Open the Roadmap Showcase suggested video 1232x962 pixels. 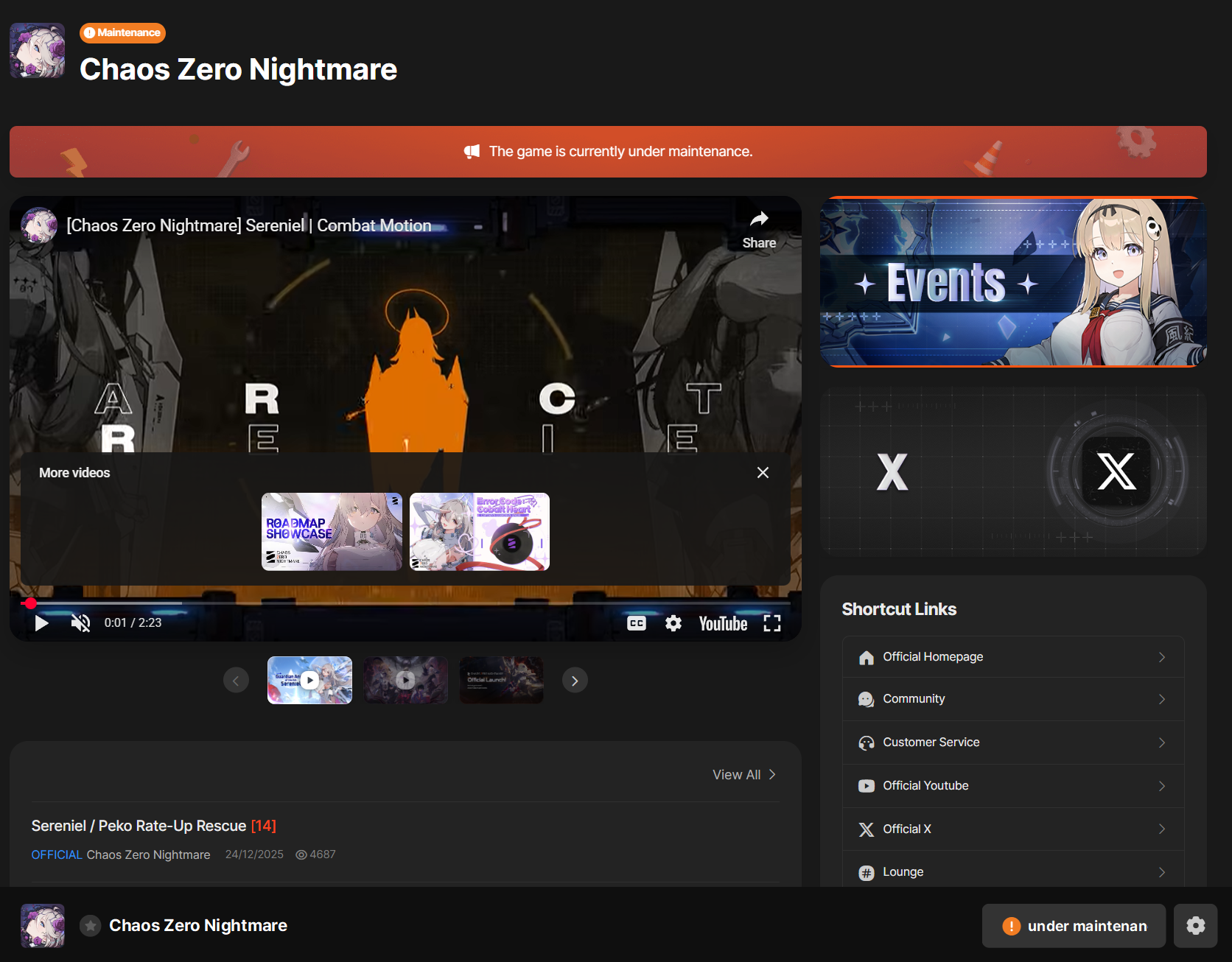[332, 532]
